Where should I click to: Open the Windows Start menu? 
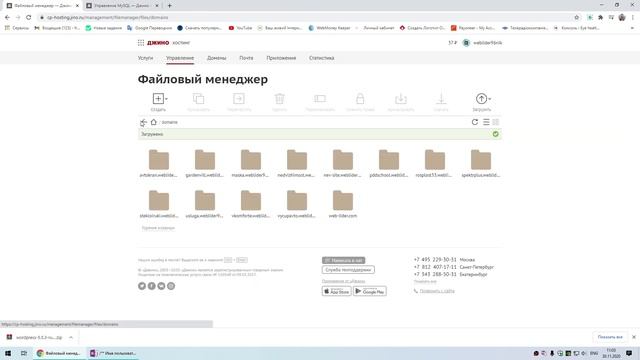[x=8, y=353]
